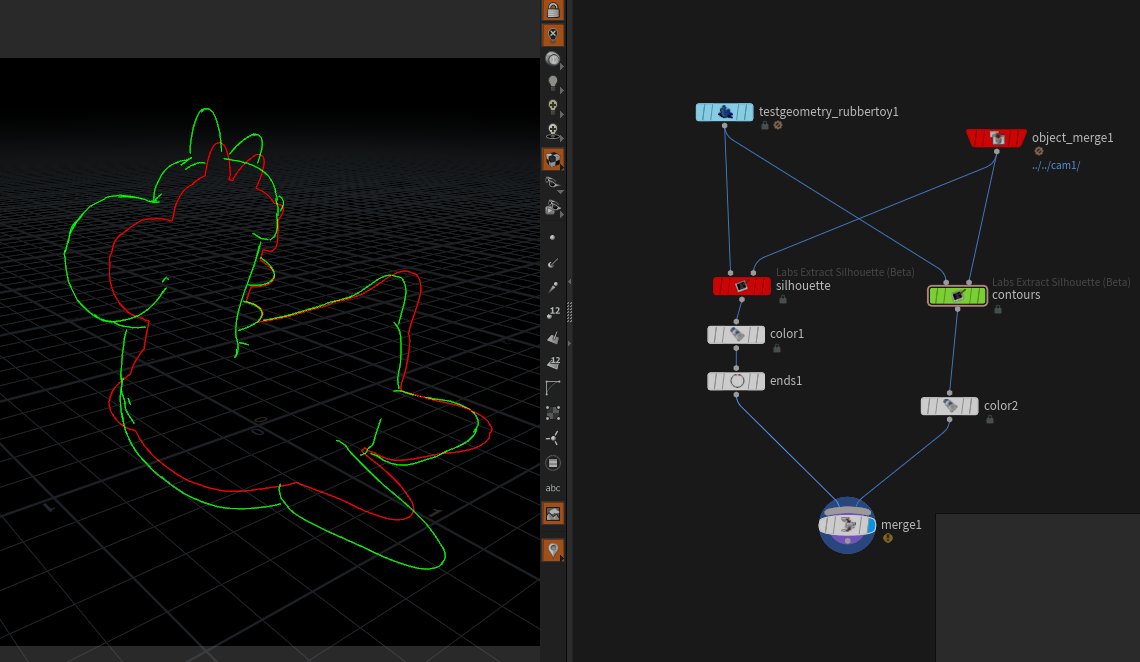Click the lock badge under testgeometry_rubbertoy1
The width and height of the screenshot is (1140, 662).
(765, 126)
